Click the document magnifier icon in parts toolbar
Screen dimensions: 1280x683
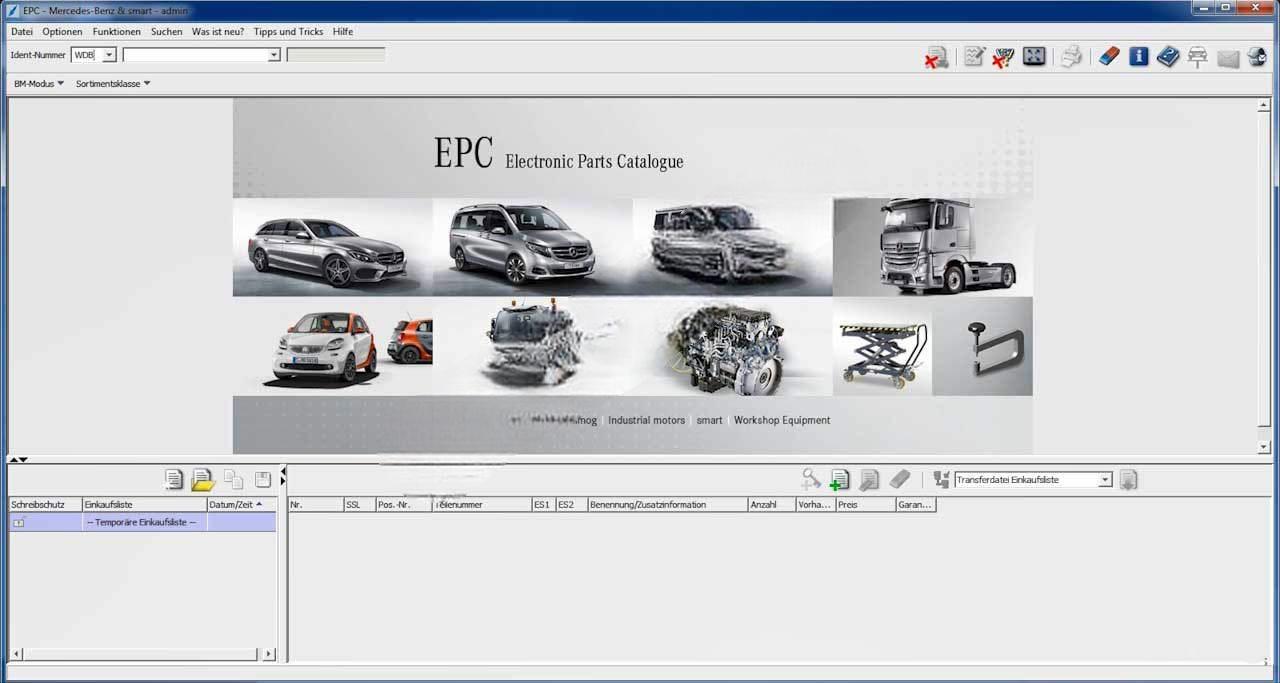pyautogui.click(x=869, y=480)
